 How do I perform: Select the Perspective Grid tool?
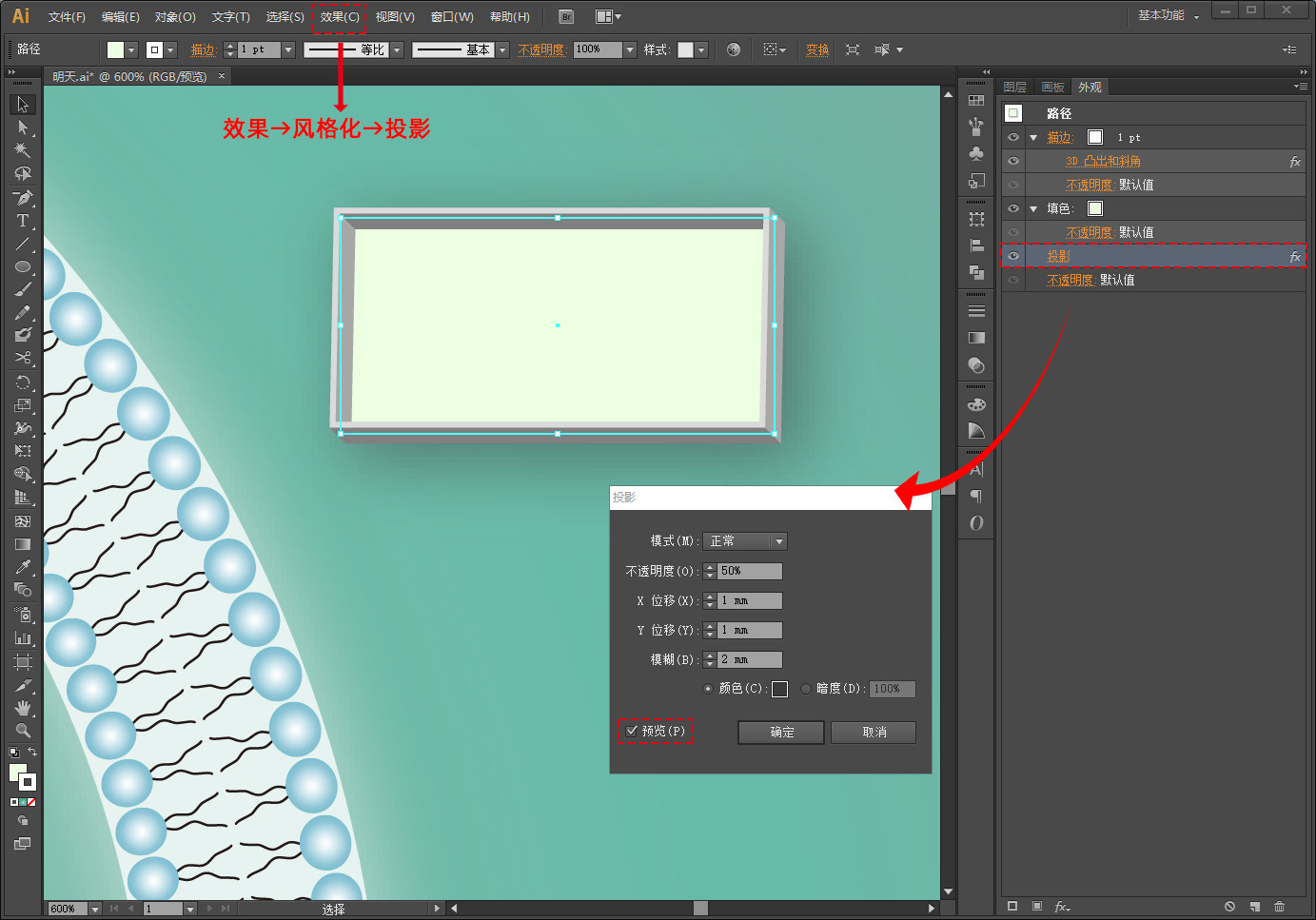(x=23, y=497)
